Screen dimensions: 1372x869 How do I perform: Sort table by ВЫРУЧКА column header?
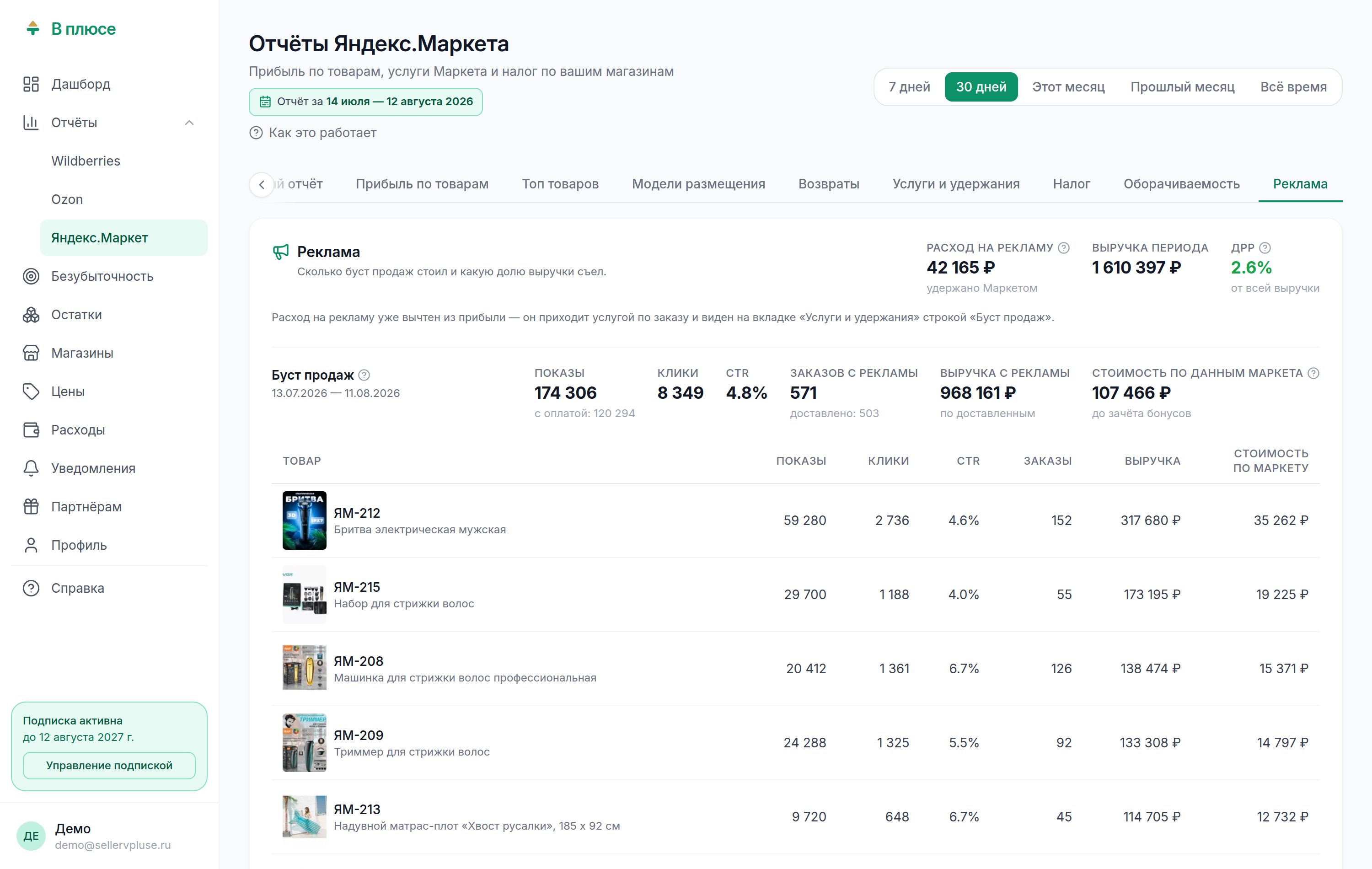(1152, 461)
